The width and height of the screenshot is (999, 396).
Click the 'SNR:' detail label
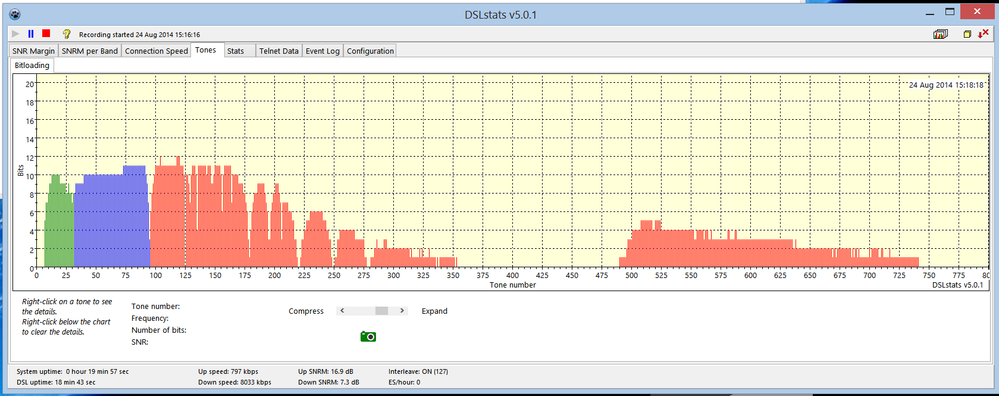[x=140, y=343]
